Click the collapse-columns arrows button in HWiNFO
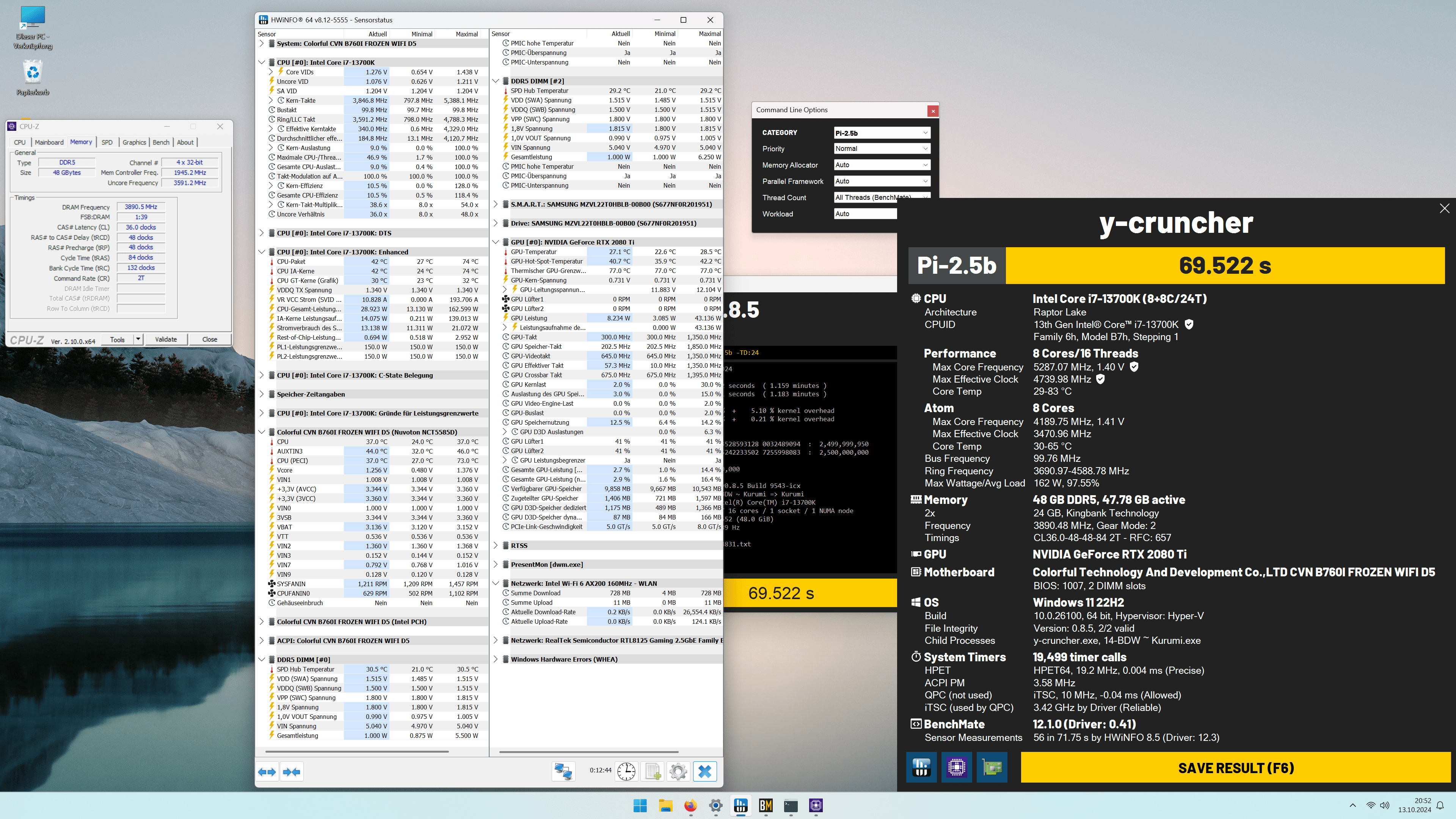 (292, 772)
